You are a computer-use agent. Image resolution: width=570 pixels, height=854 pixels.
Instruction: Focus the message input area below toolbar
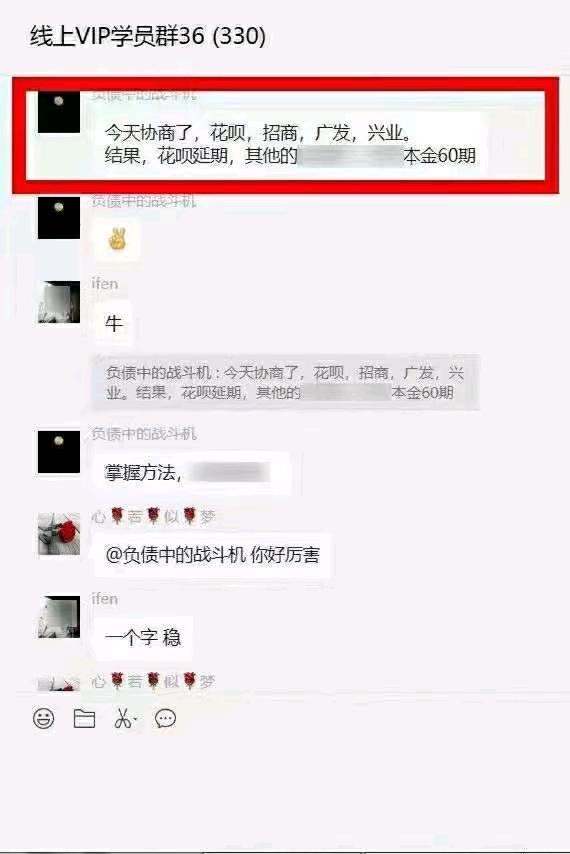[x=285, y=790]
